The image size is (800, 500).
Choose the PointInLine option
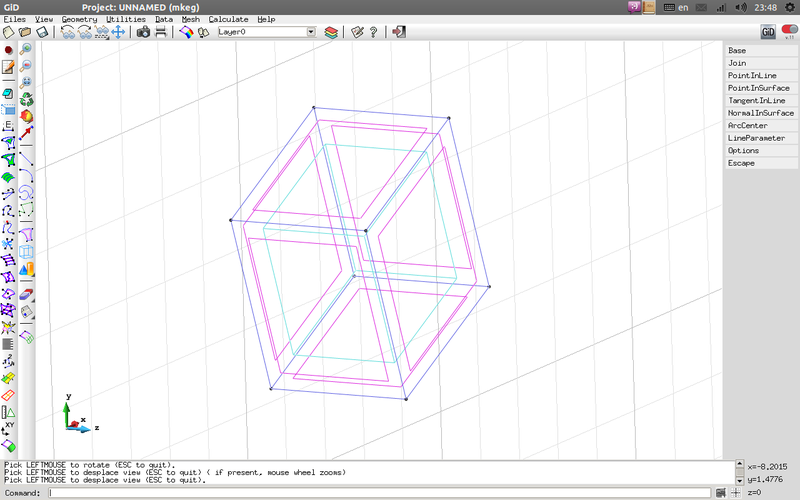click(761, 76)
